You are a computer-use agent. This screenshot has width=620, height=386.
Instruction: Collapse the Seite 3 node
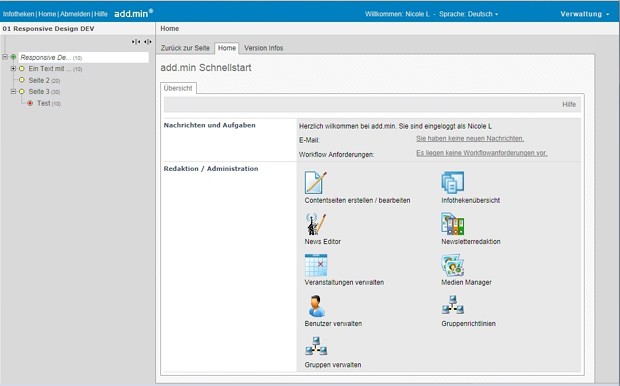click(13, 91)
